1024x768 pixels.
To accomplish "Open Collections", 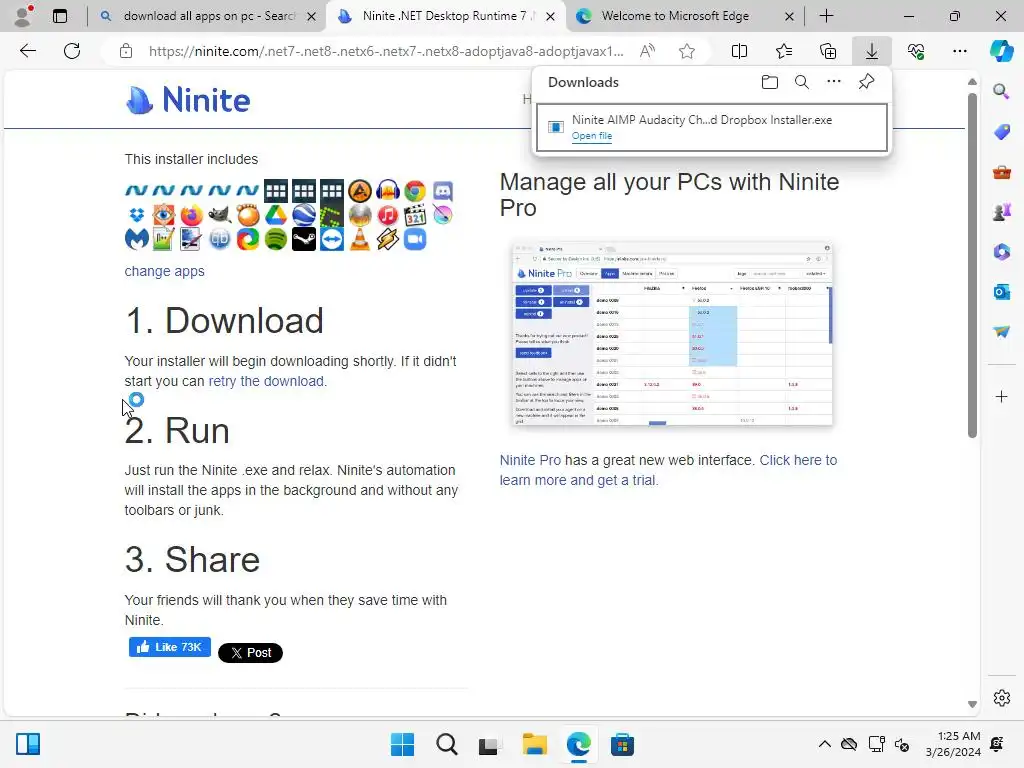I will click(827, 51).
